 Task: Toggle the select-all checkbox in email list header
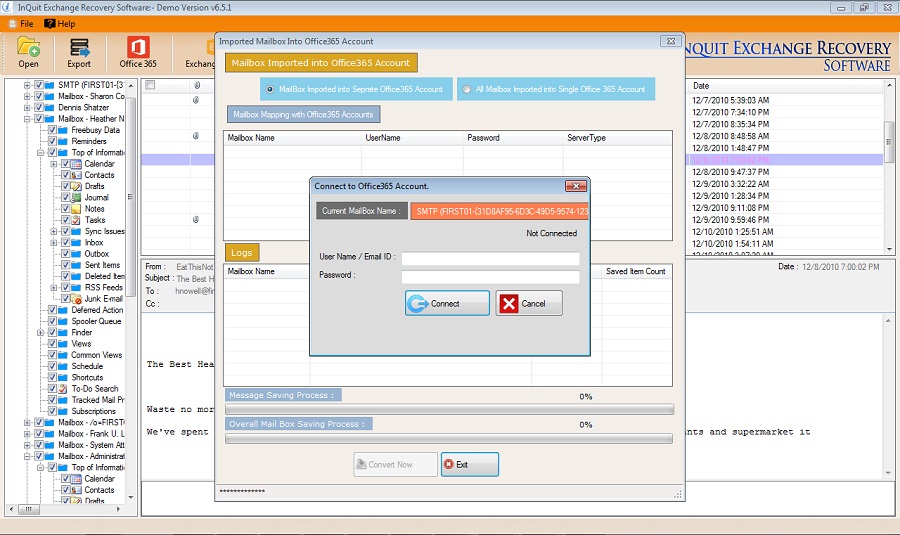click(x=150, y=86)
